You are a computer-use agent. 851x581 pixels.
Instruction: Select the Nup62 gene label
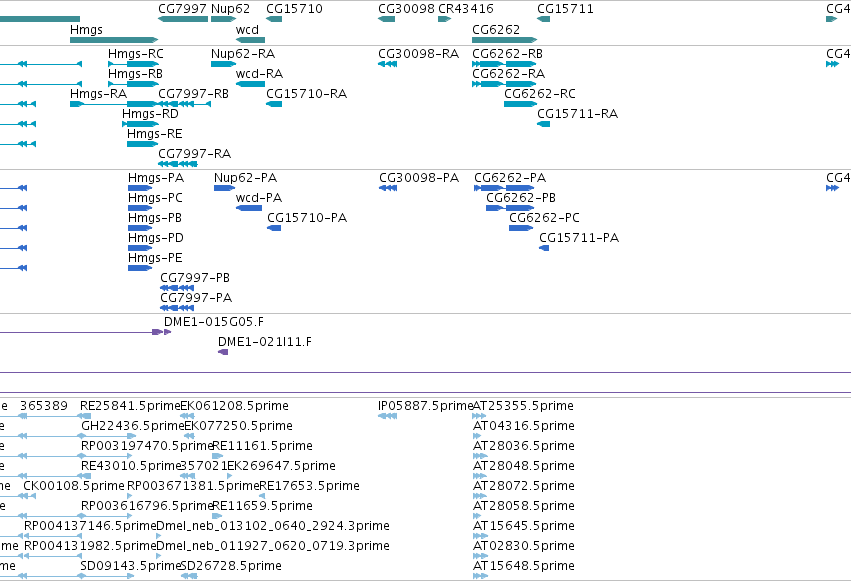(x=231, y=9)
